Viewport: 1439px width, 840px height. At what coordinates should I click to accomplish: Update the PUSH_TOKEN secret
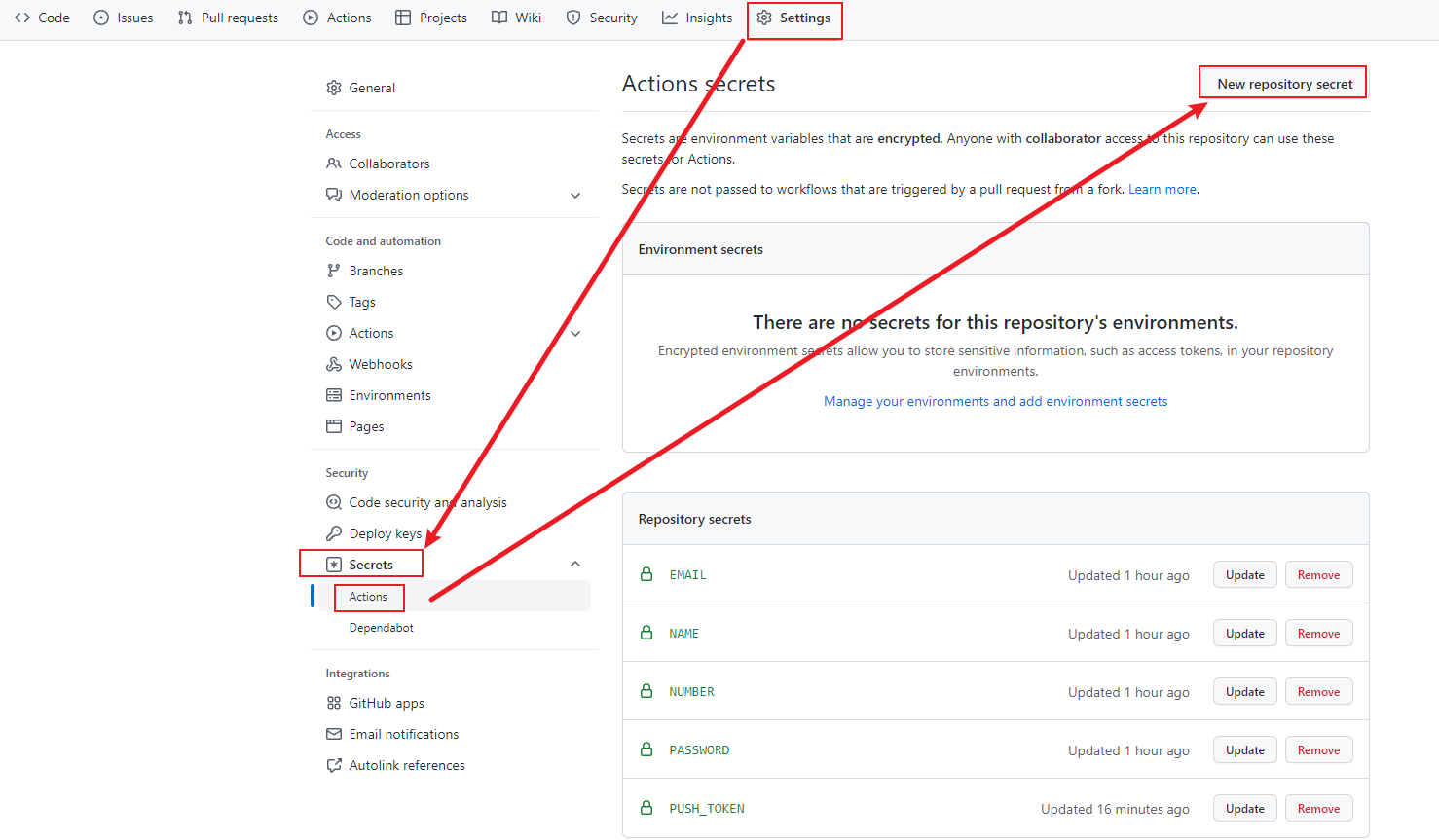[x=1245, y=809]
